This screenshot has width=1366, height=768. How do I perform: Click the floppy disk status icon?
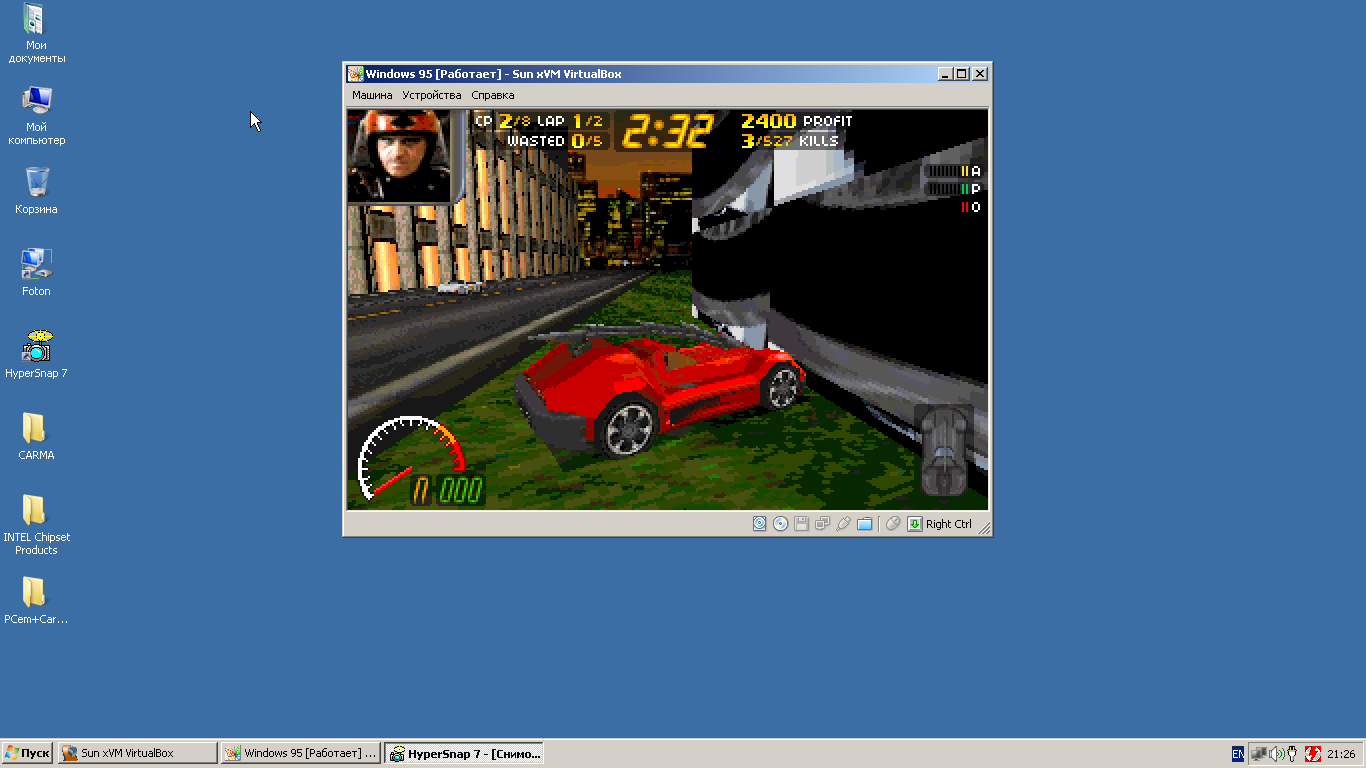(x=801, y=523)
